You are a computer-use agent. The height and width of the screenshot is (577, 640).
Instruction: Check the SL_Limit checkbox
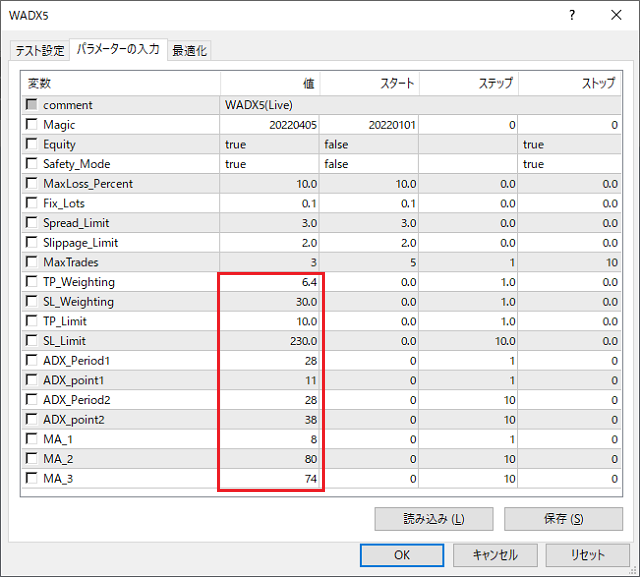click(31, 340)
